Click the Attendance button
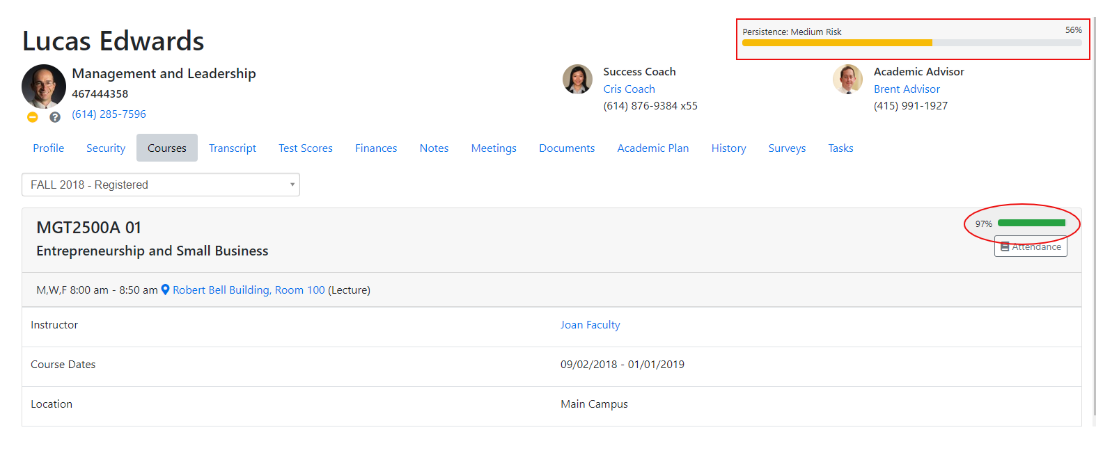 point(1030,247)
